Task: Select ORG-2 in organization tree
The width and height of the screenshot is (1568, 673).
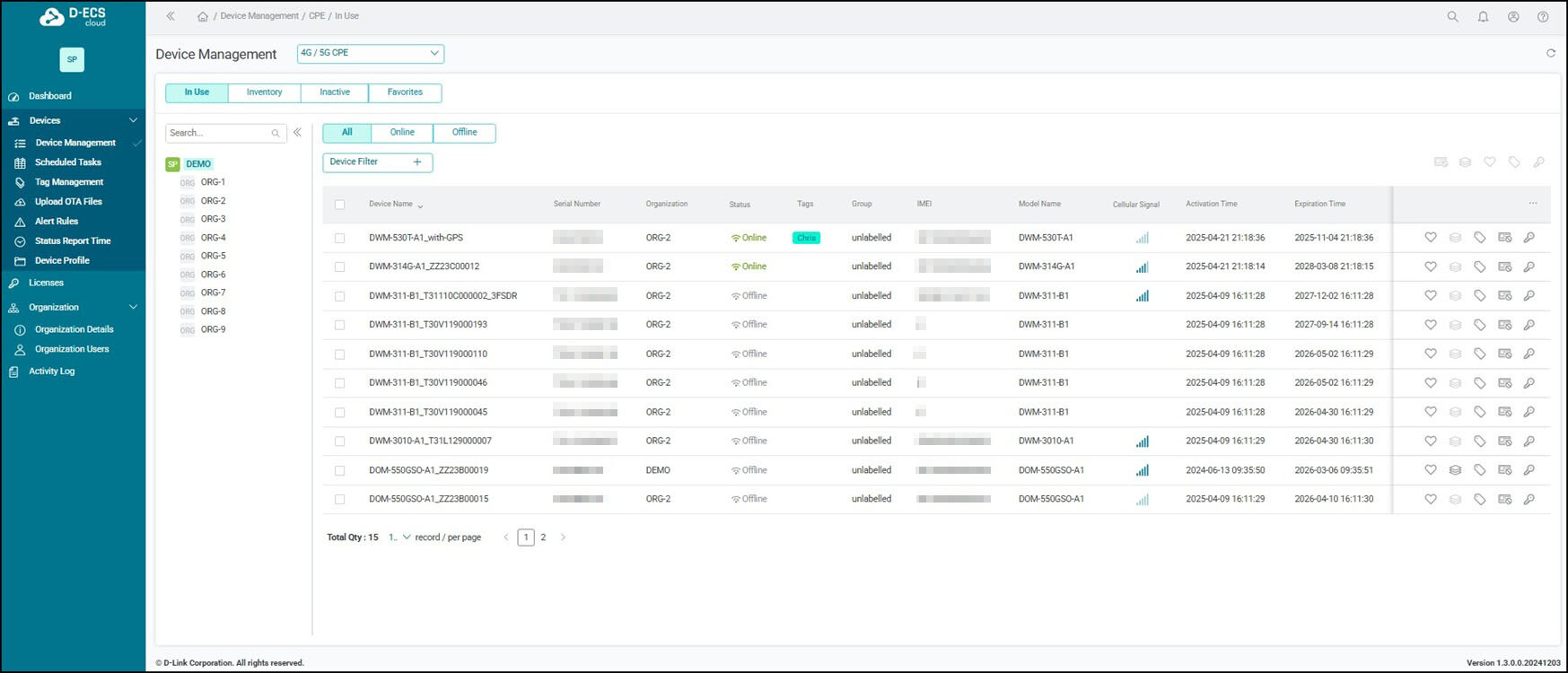Action: pos(213,201)
